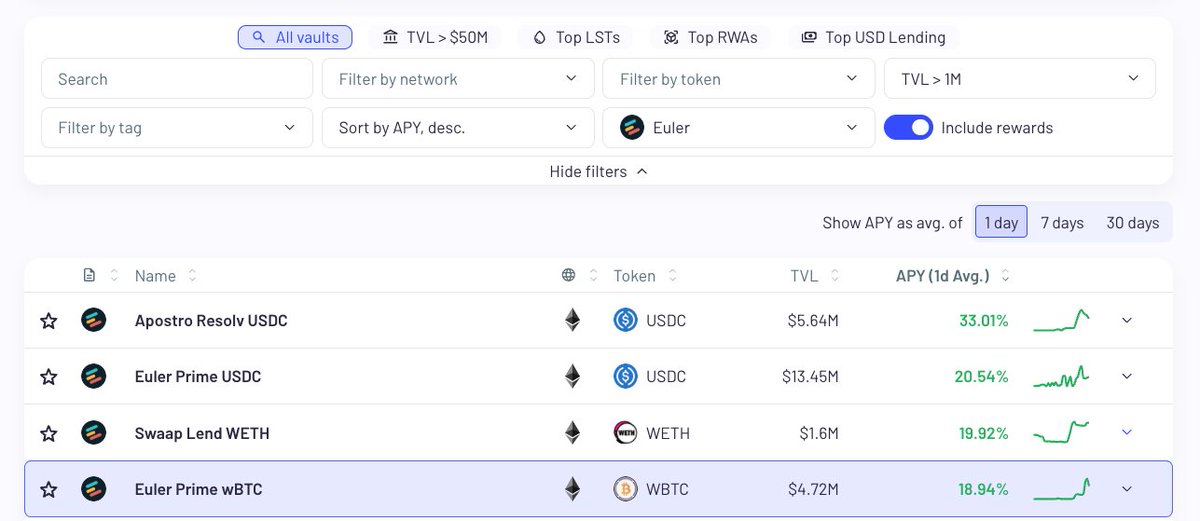The width and height of the screenshot is (1200, 521).
Task: Expand the Euler Prime USDC row chevron
Action: coord(1127,377)
